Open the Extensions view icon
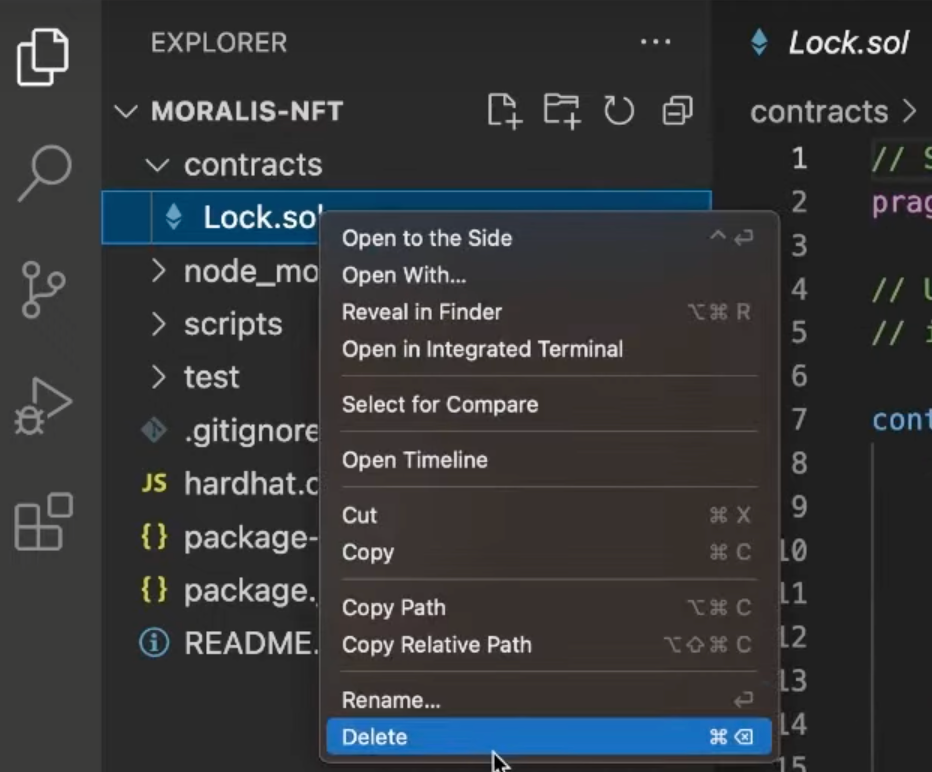This screenshot has width=932, height=772. point(43,522)
